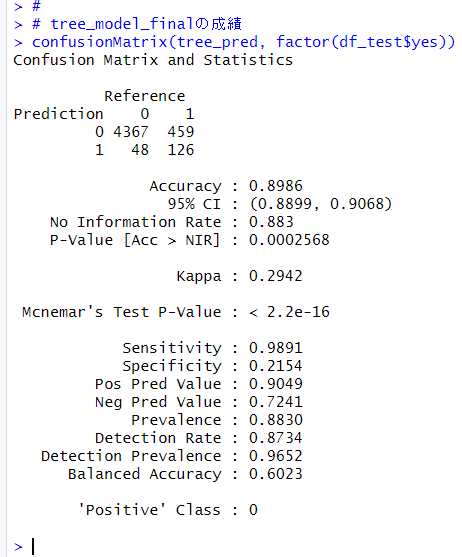Click the Prediction row header
Image resolution: width=462 pixels, height=557 pixels.
(x=59, y=114)
